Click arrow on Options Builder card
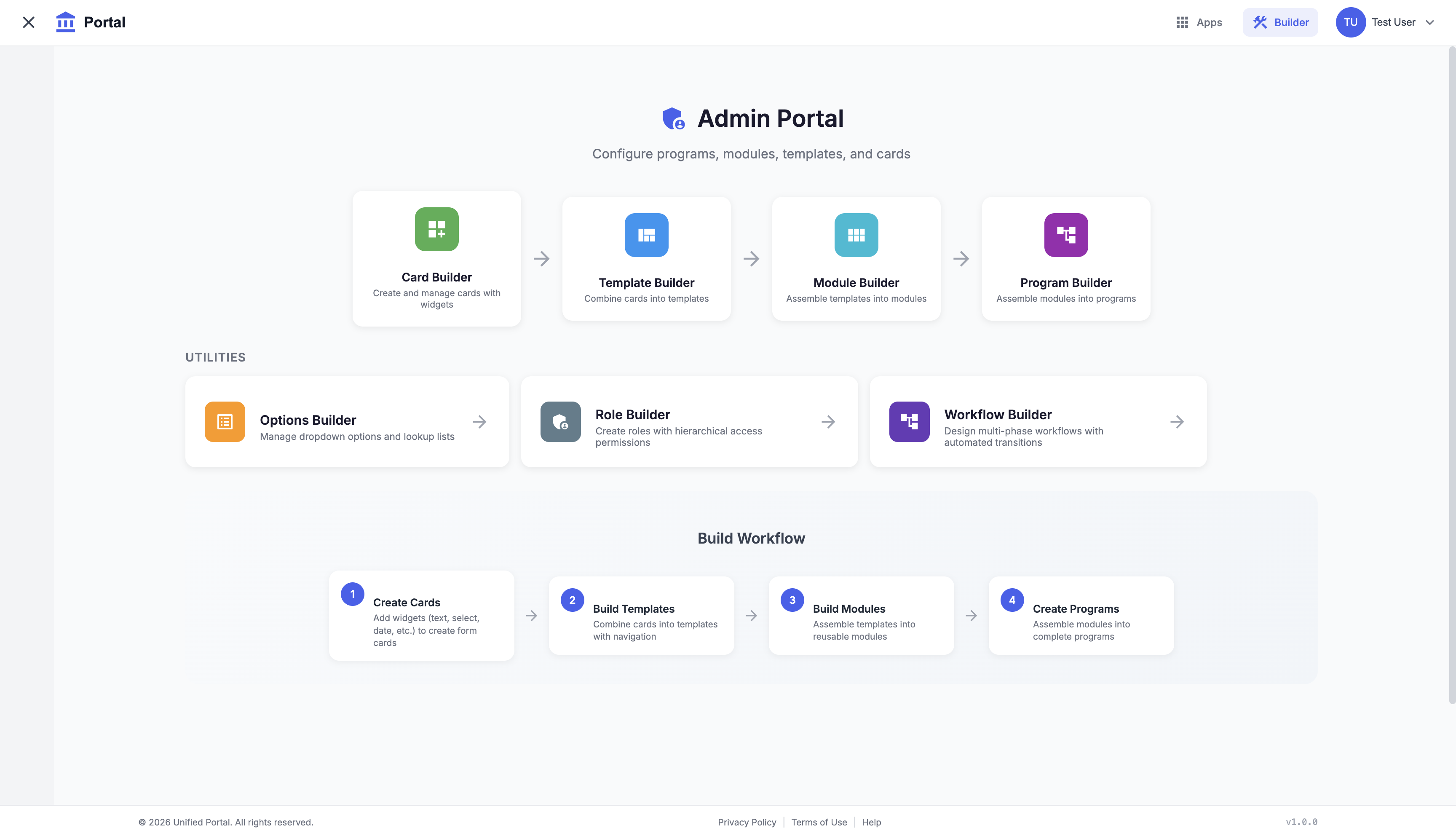Viewport: 1456px width, 836px height. point(479,421)
